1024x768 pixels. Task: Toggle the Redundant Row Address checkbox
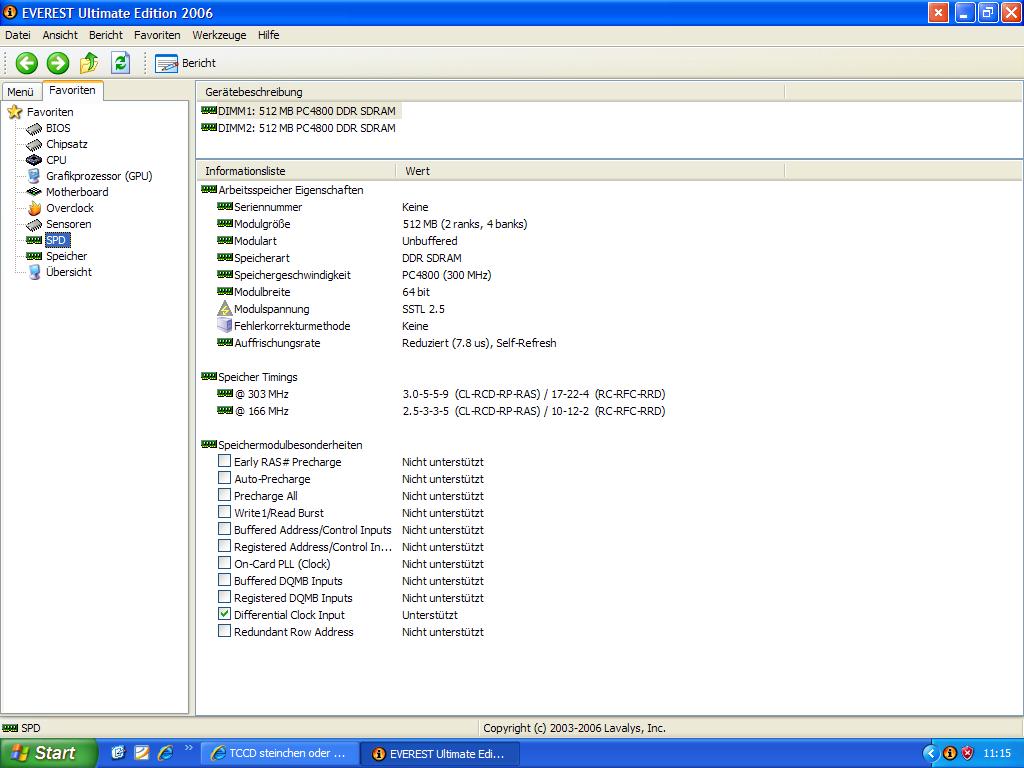224,631
